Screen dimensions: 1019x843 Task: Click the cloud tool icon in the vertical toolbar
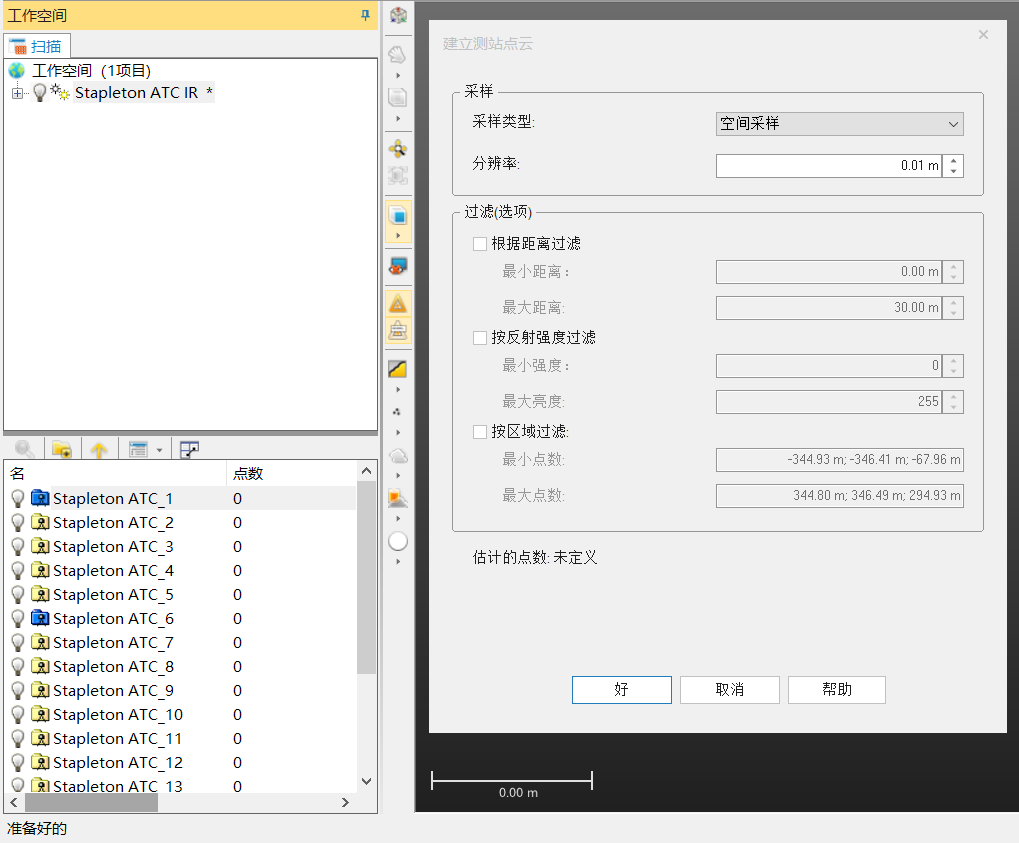397,455
